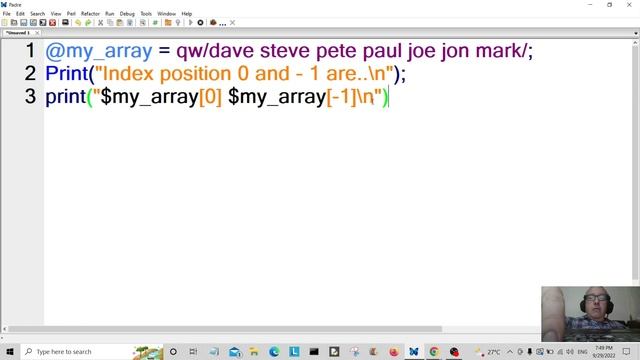Click the red Close file toolbar icon
Viewport: 640px width, 360px height.
[53, 23]
